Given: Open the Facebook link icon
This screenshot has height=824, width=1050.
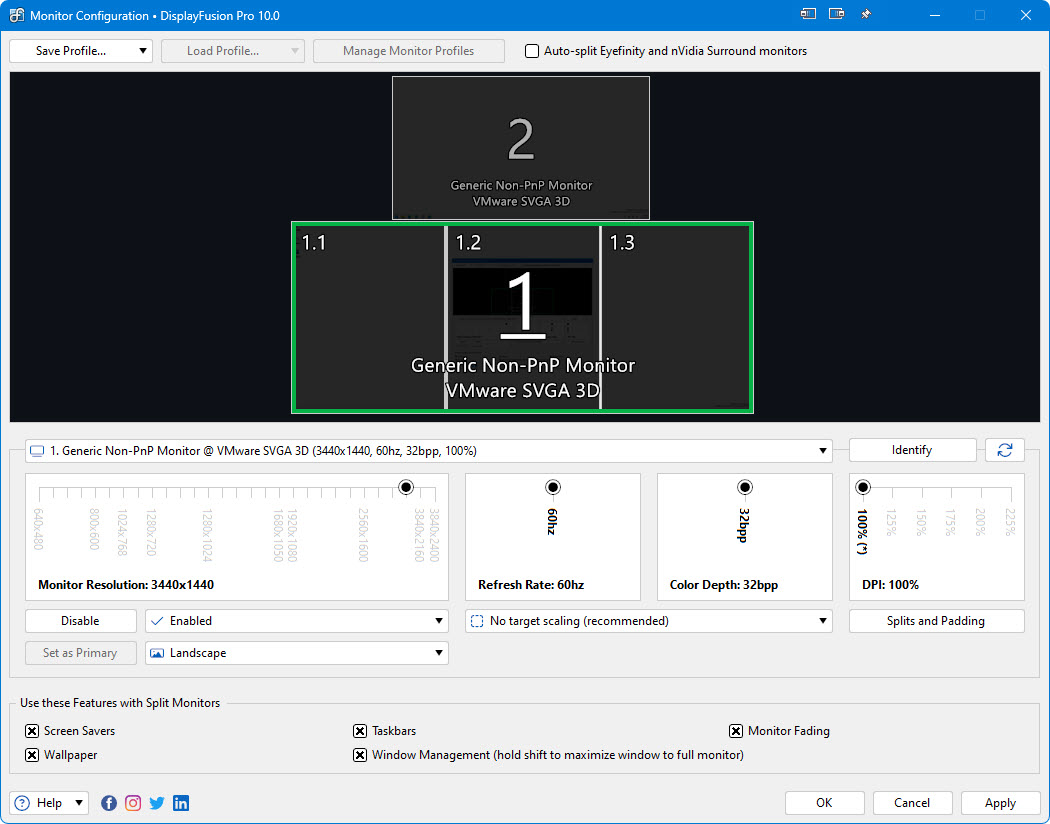Looking at the screenshot, I should tap(108, 803).
